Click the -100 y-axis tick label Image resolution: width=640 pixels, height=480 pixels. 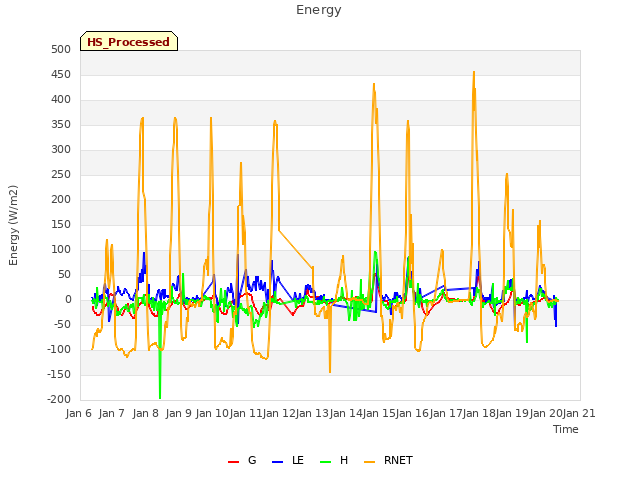click(x=59, y=350)
